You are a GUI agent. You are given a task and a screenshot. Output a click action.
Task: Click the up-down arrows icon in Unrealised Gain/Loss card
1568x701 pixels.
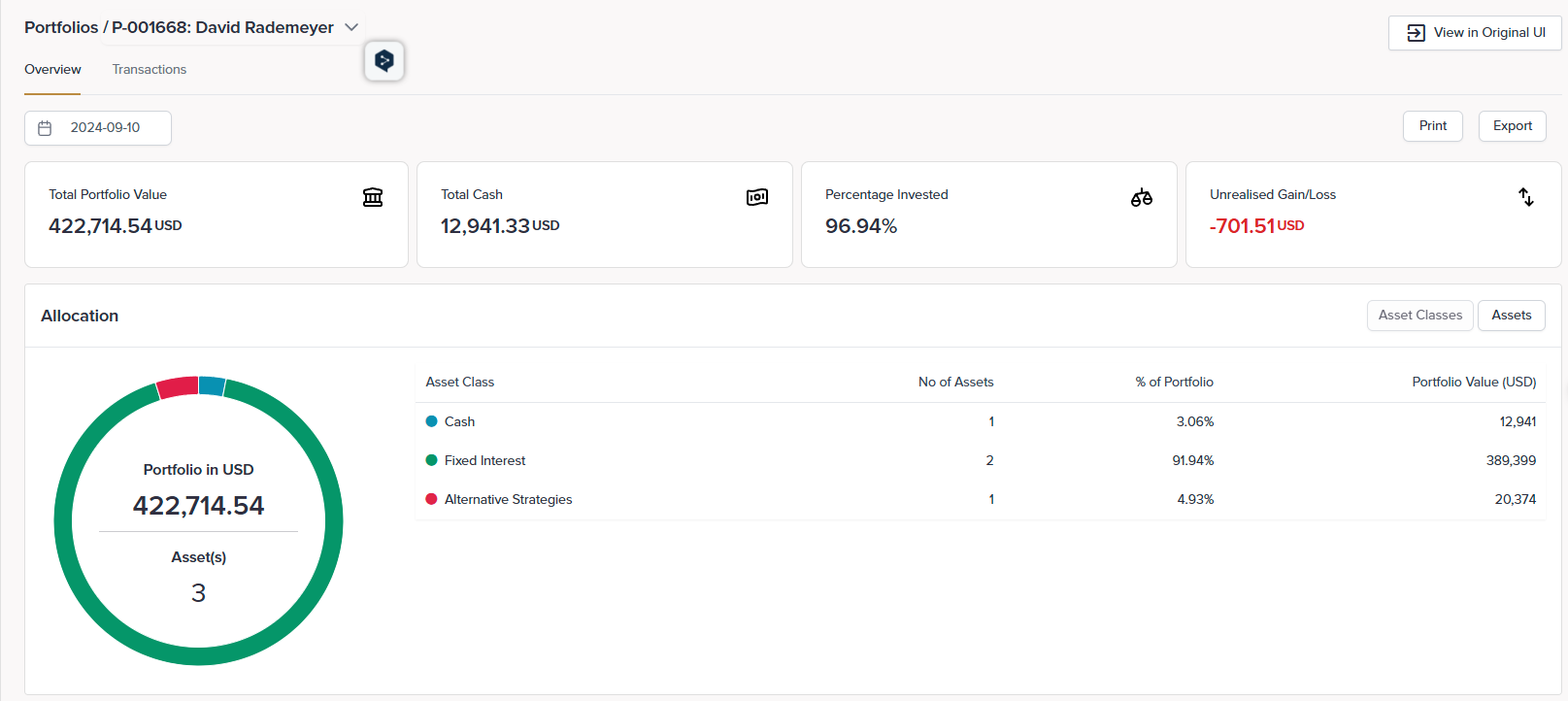pyautogui.click(x=1526, y=197)
